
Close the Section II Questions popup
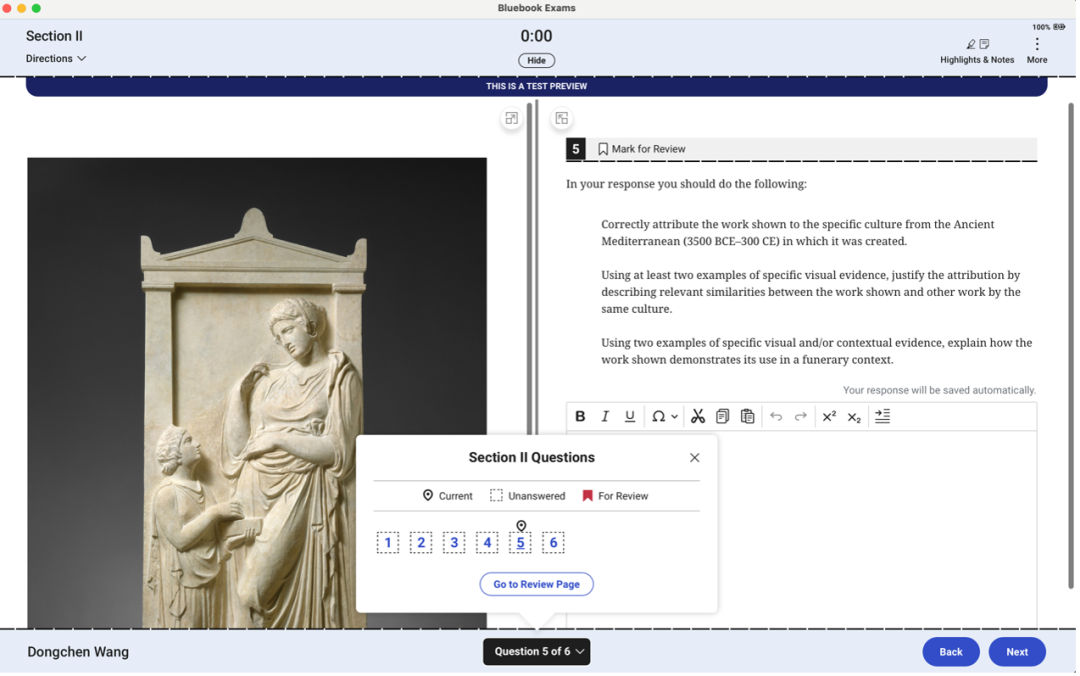[694, 458]
